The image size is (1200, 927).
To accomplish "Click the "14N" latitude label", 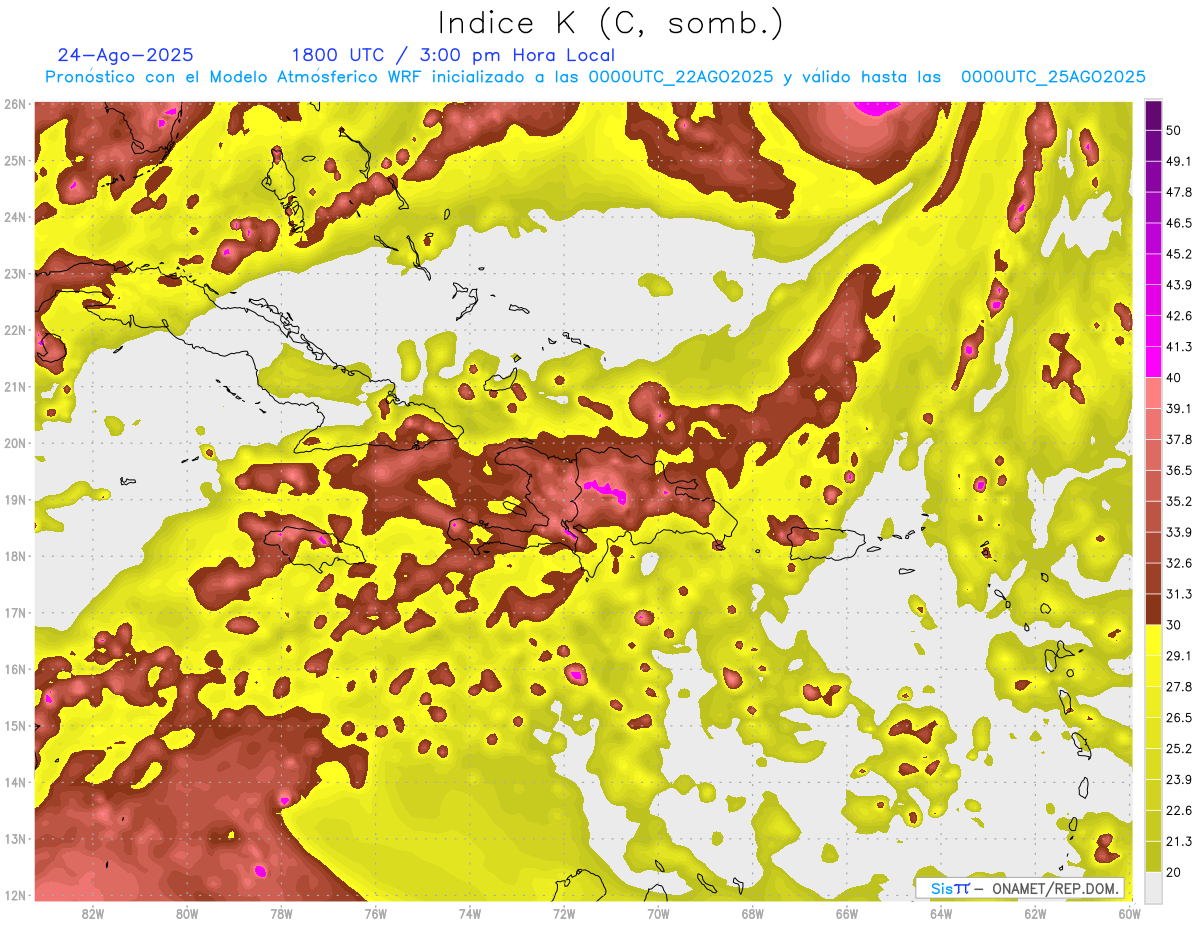I will tap(15, 782).
